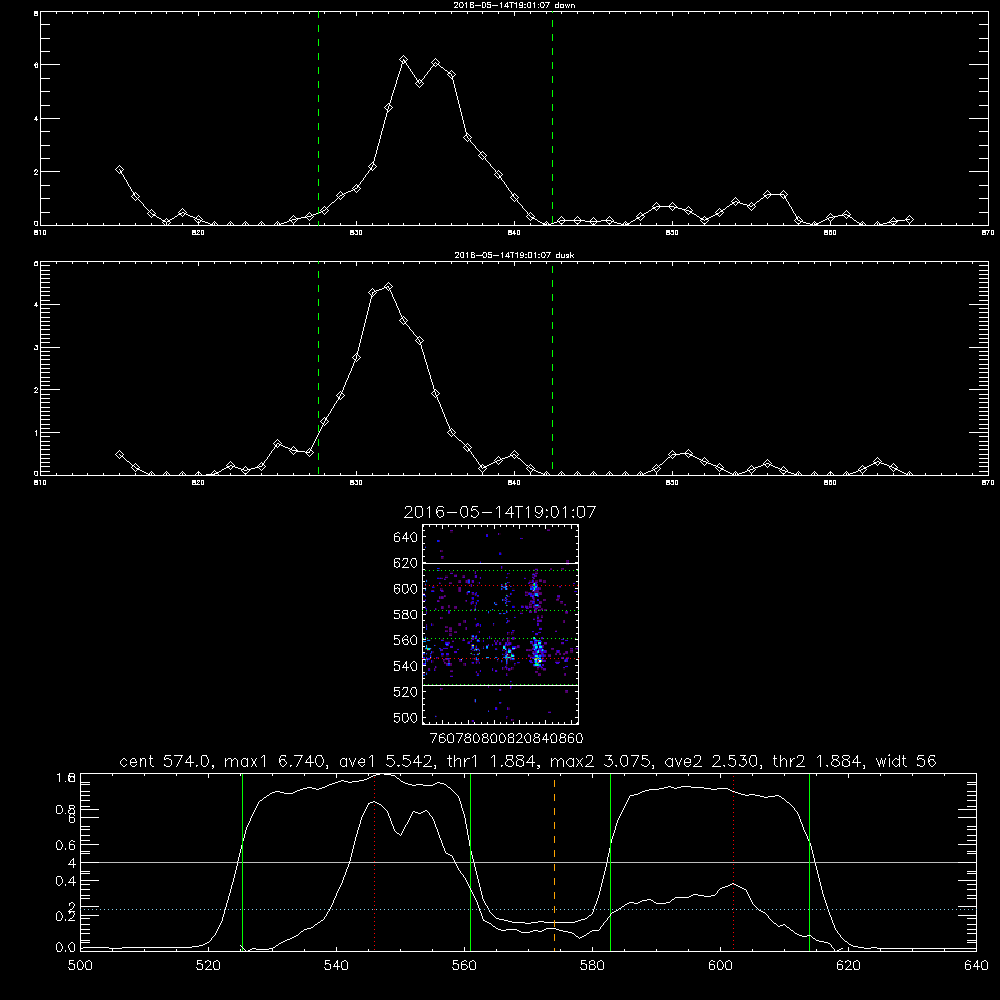This screenshot has height=1000, width=1000.
Task: Click the first green dashed line in dusk plot
Action: pyautogui.click(x=318, y=368)
